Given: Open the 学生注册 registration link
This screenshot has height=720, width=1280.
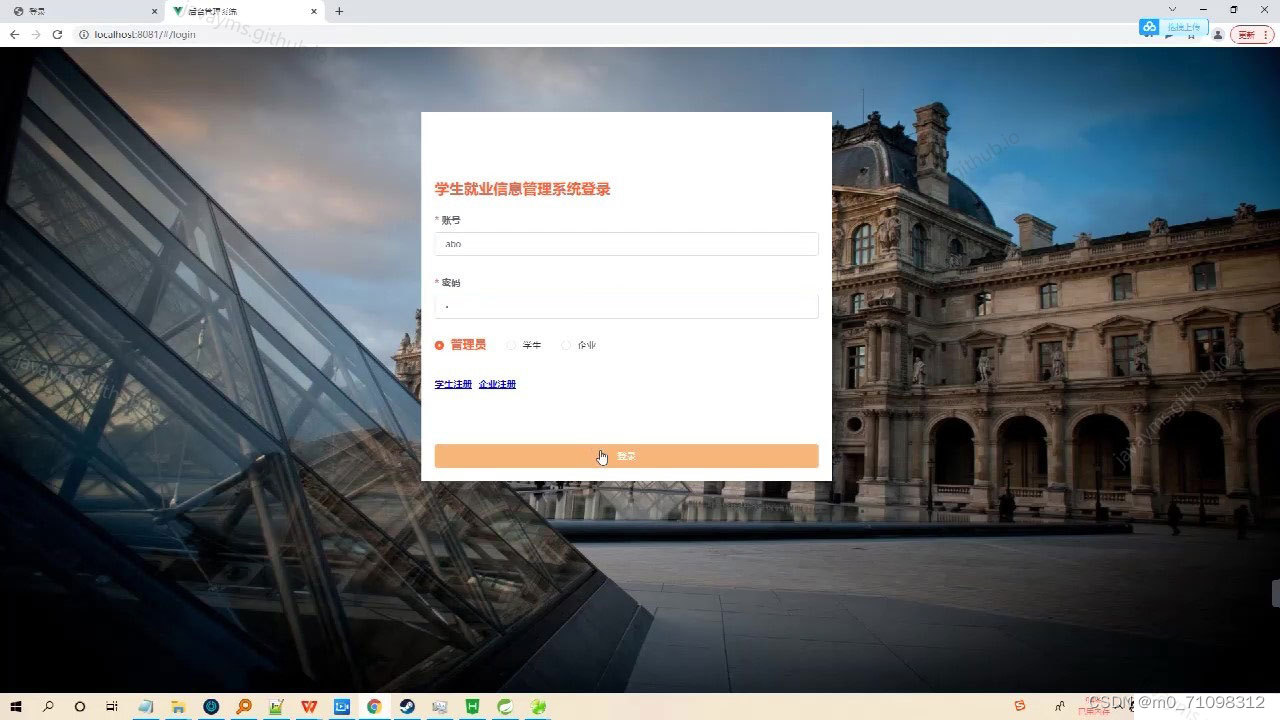Looking at the screenshot, I should (x=452, y=384).
